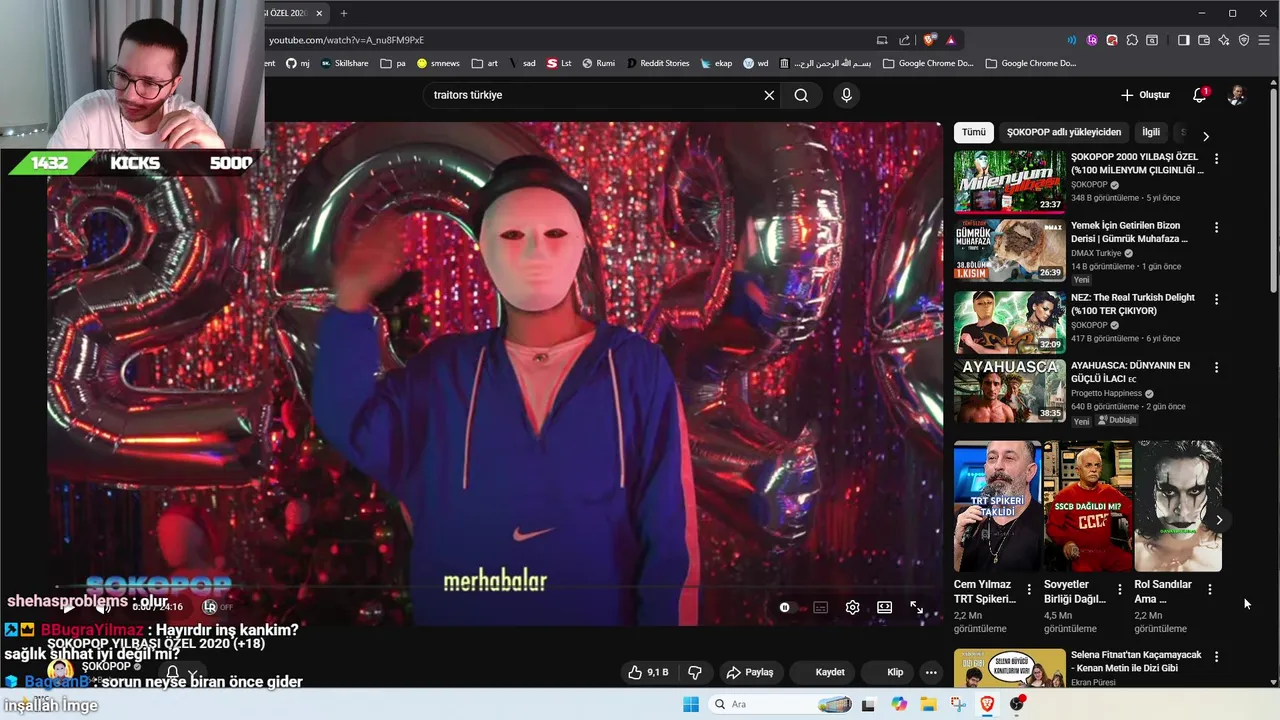Open the Brave Shields lion icon
This screenshot has width=1280, height=720.
click(930, 40)
